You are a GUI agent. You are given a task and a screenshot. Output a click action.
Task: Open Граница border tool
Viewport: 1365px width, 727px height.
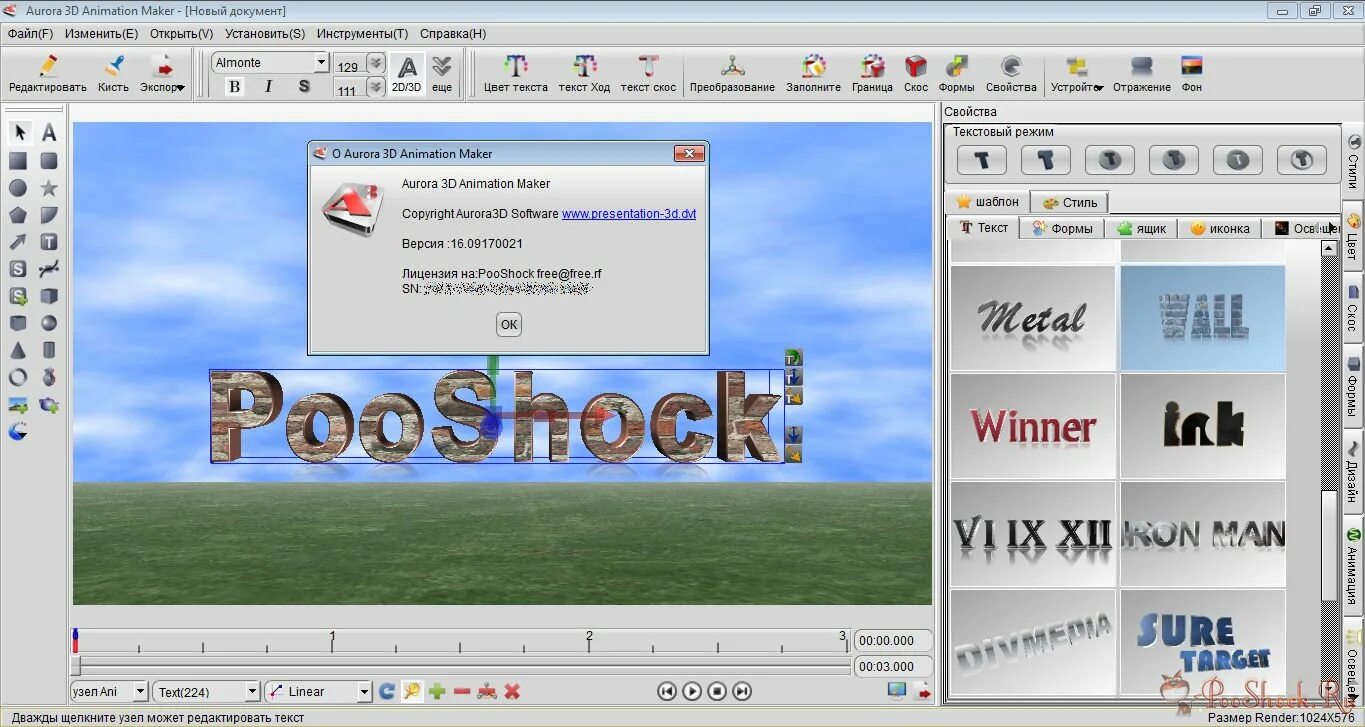click(872, 74)
